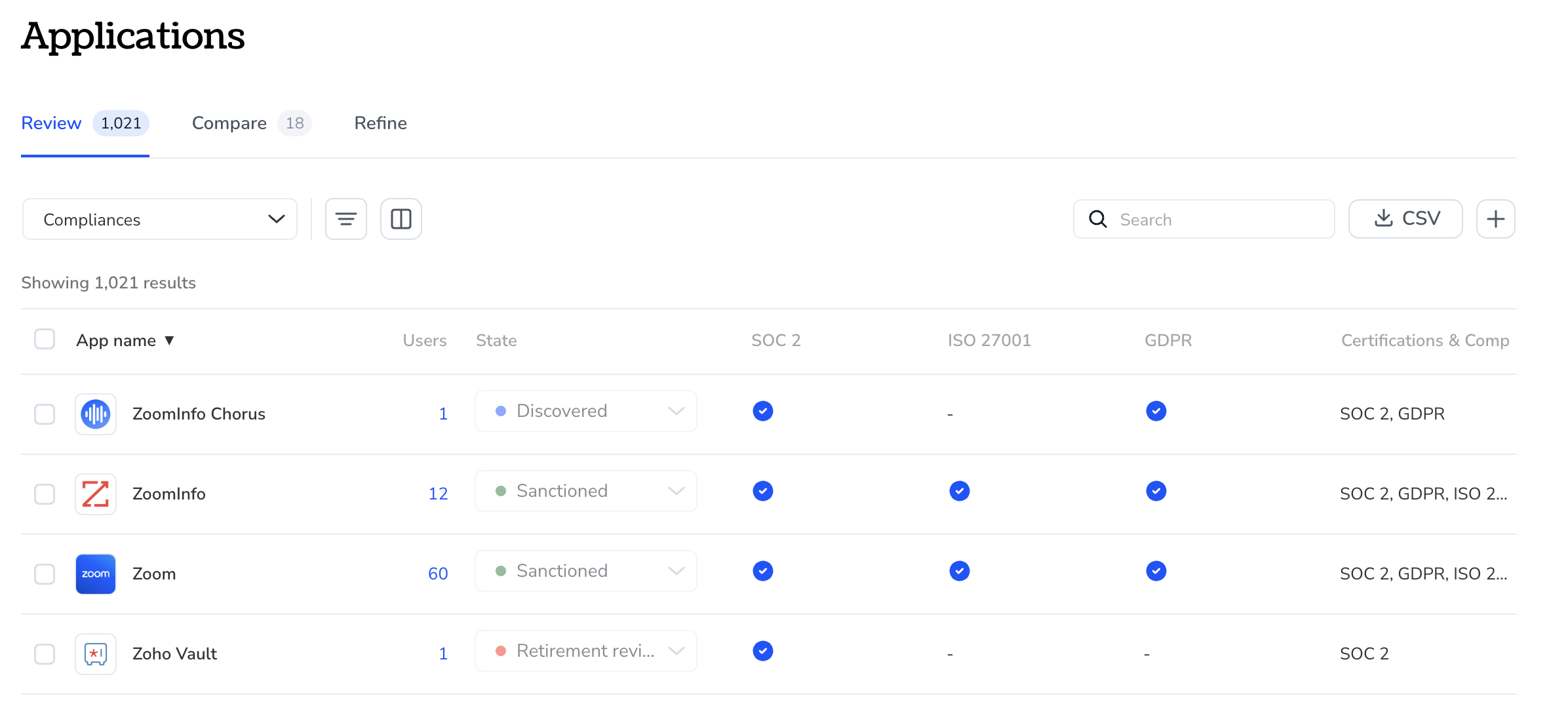This screenshot has width=1568, height=704.
Task: Click the plus add application button
Action: point(1495,219)
